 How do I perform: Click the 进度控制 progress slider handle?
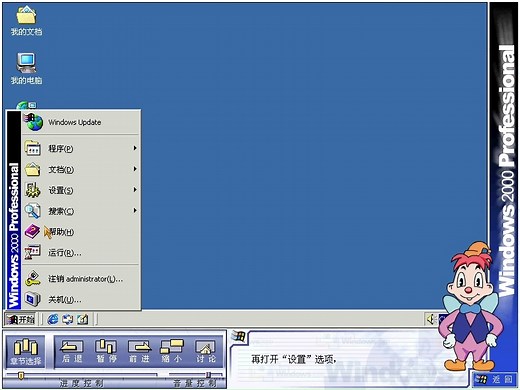point(21,376)
